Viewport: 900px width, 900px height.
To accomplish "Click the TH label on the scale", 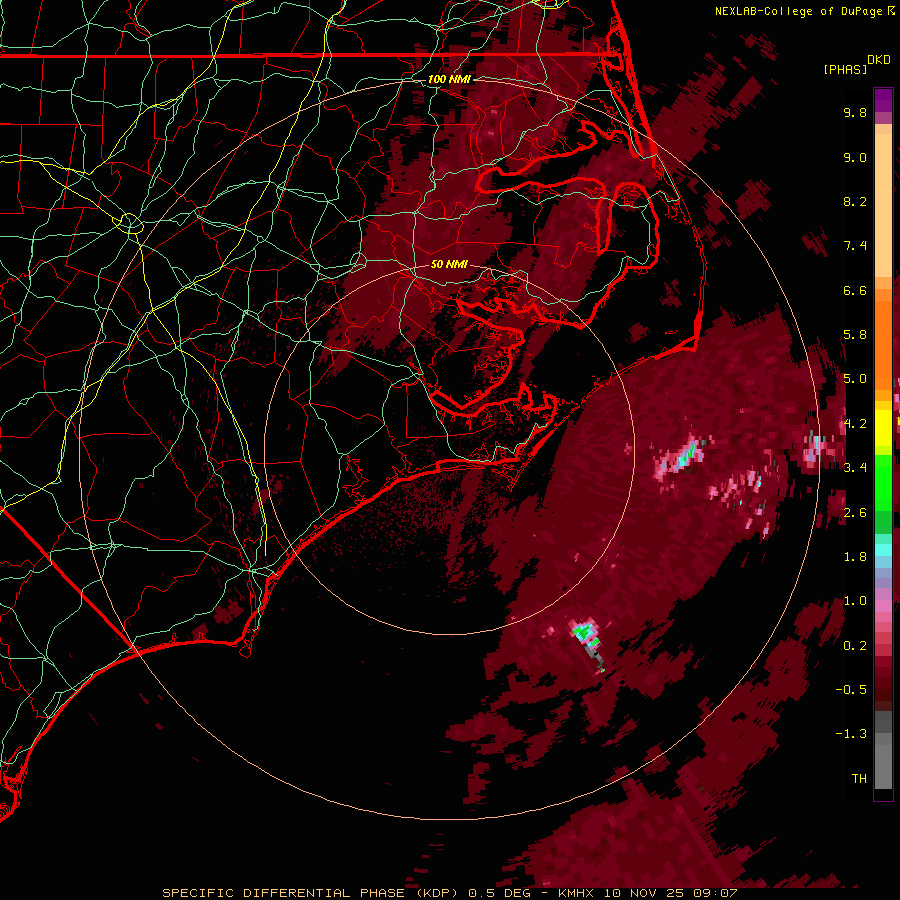I will click(x=859, y=779).
